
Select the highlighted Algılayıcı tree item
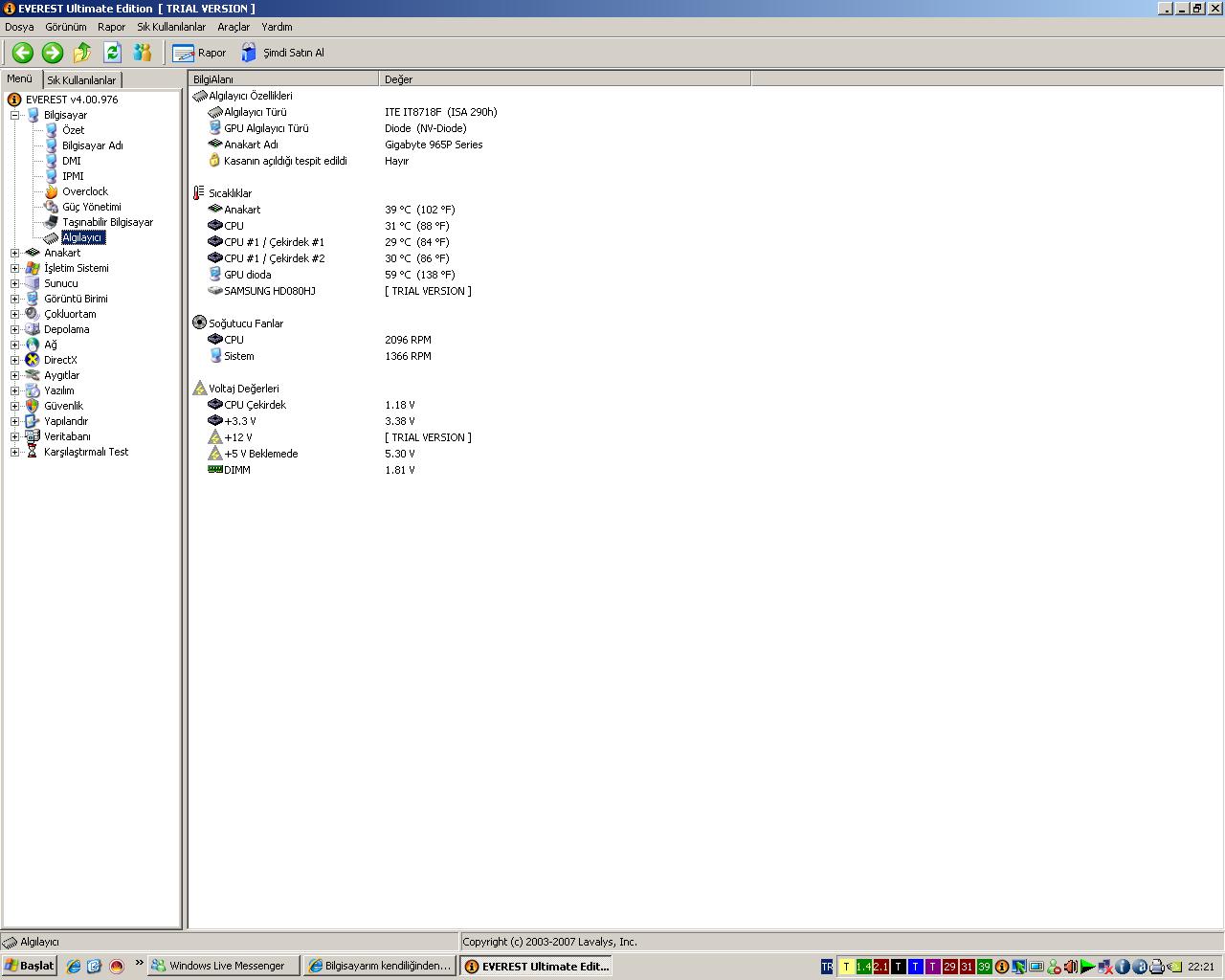coord(82,237)
